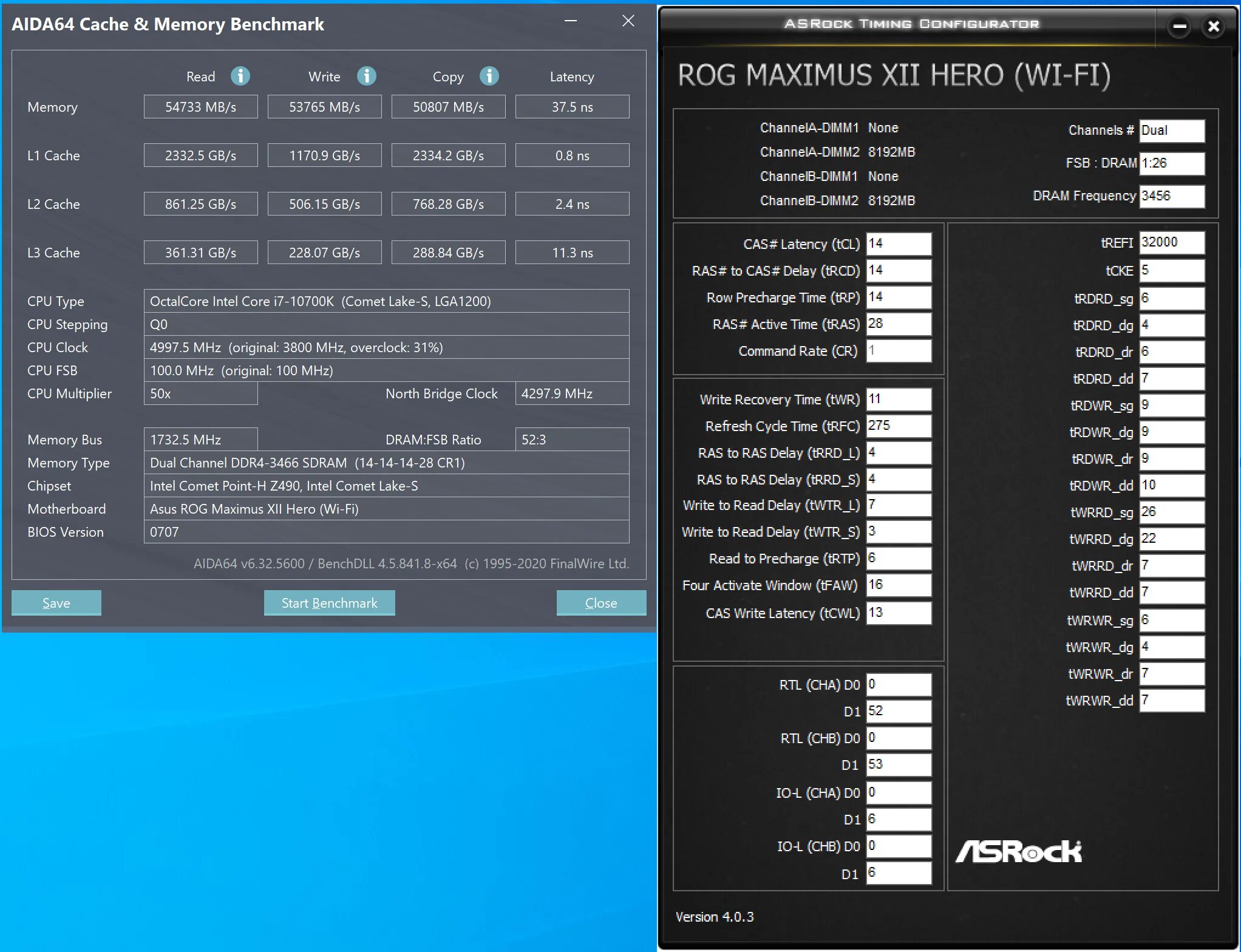
Task: Click the Channels # Dual field
Action: (1171, 131)
